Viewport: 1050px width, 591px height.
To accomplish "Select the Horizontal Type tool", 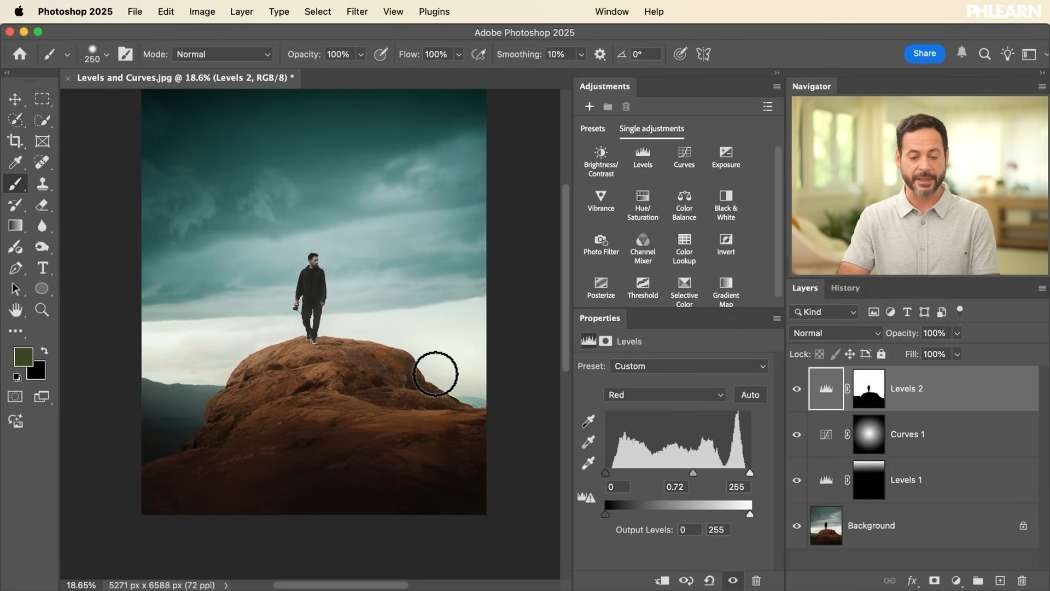I will [42, 268].
